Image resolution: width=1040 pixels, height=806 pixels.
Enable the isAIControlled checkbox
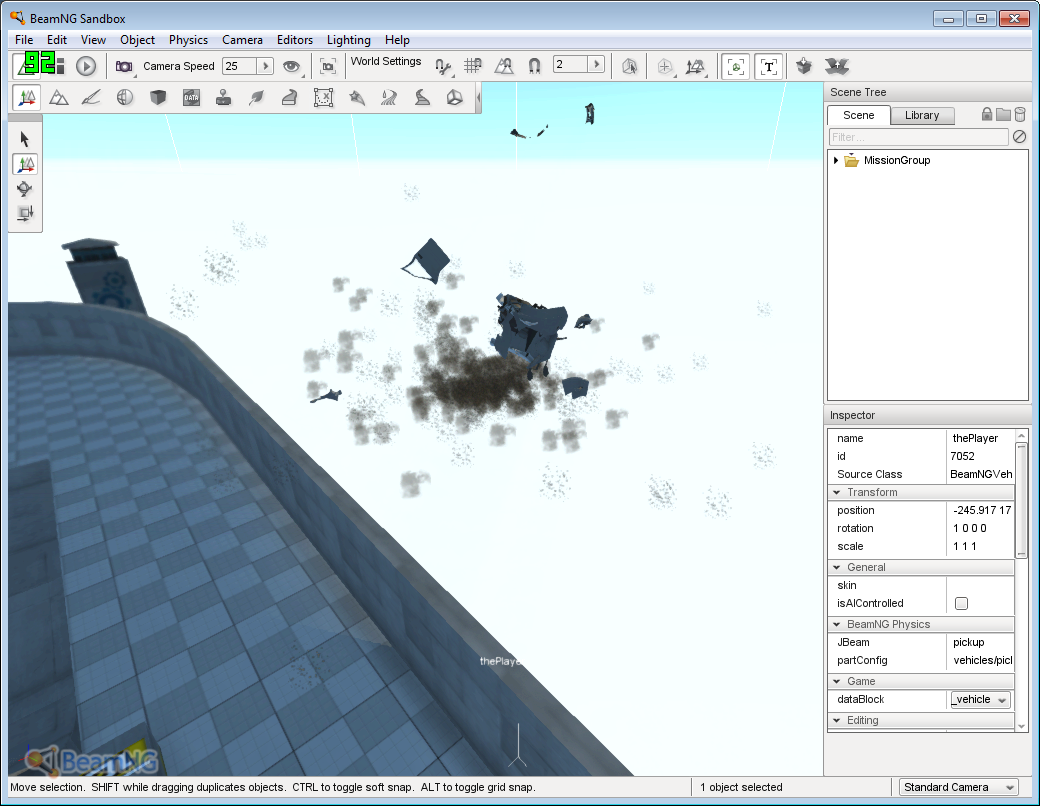click(961, 603)
